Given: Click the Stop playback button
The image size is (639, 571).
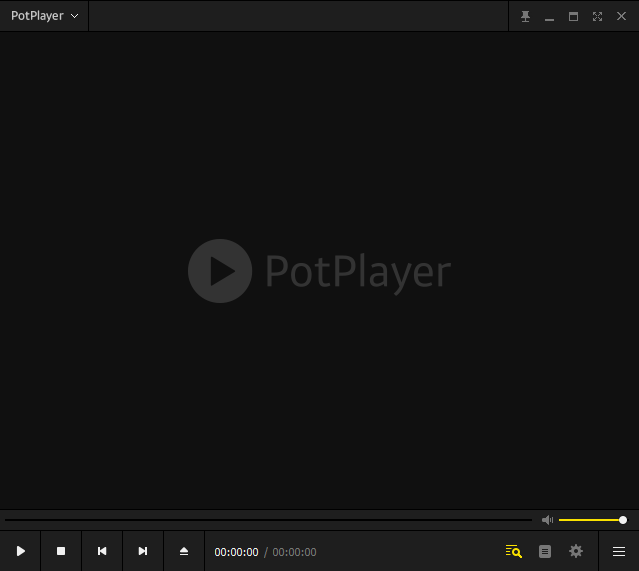Looking at the screenshot, I should [61, 551].
